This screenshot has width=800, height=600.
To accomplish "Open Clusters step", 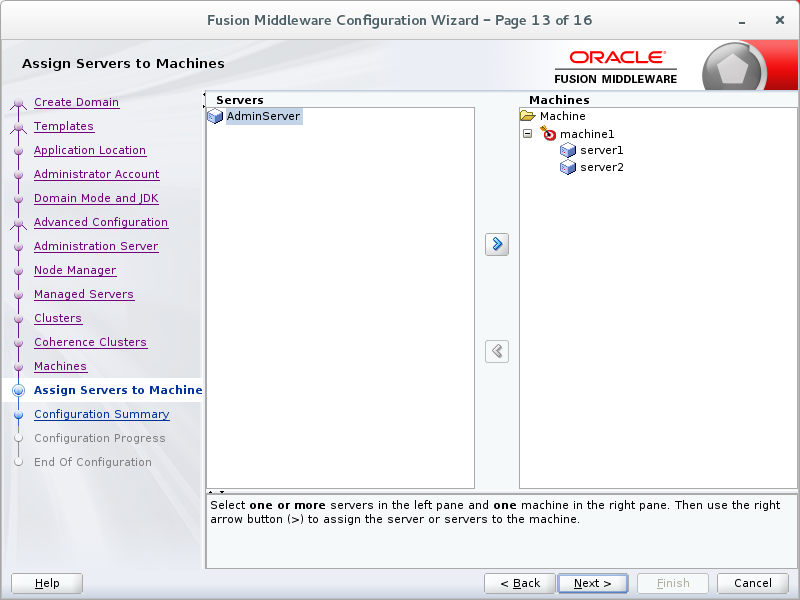I will coord(58,318).
